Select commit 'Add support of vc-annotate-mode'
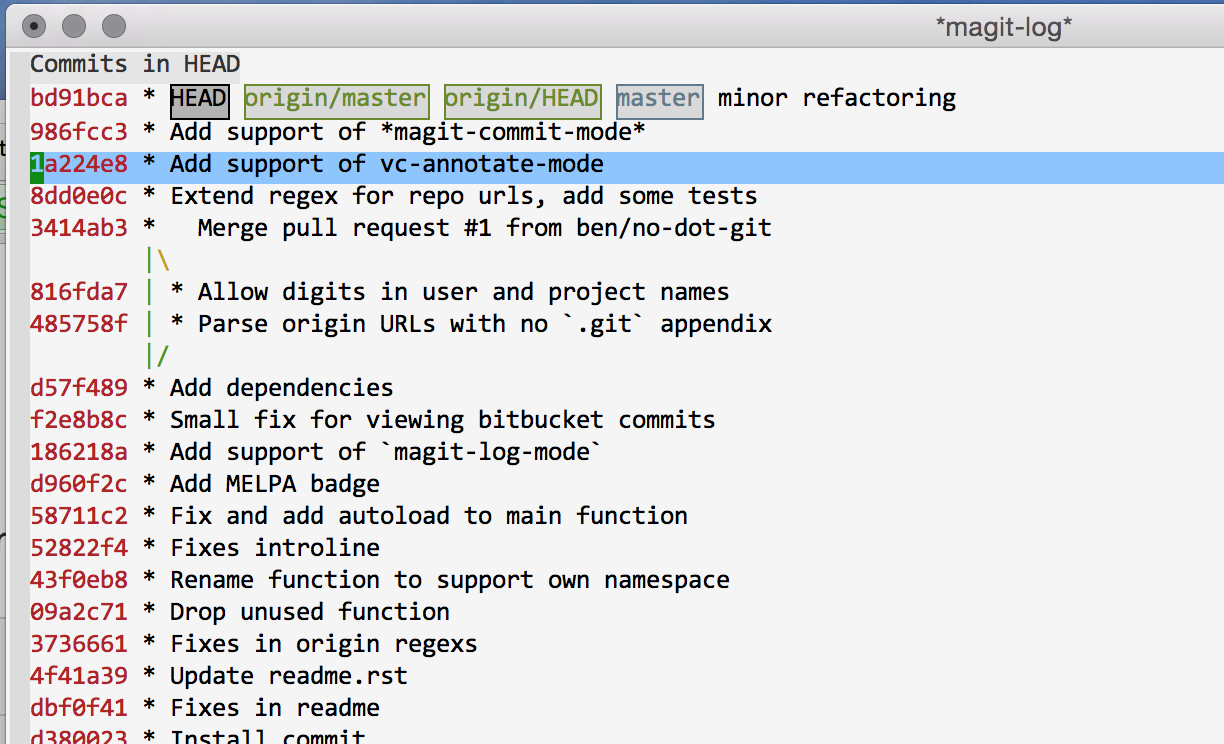This screenshot has width=1224, height=744. coord(386,164)
